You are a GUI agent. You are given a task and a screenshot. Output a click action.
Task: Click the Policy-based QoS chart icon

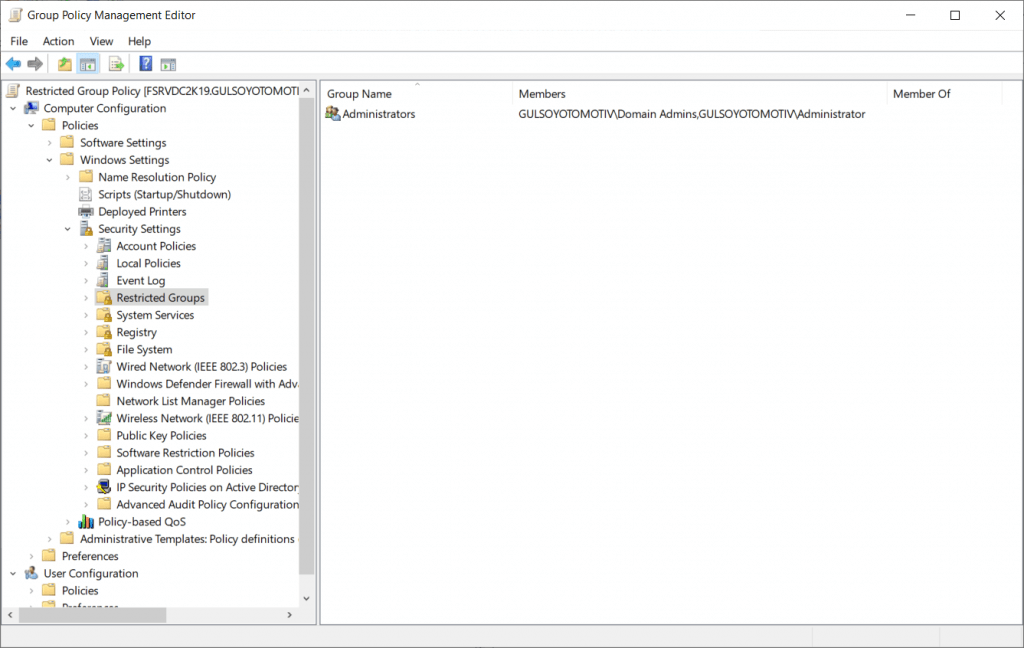86,522
